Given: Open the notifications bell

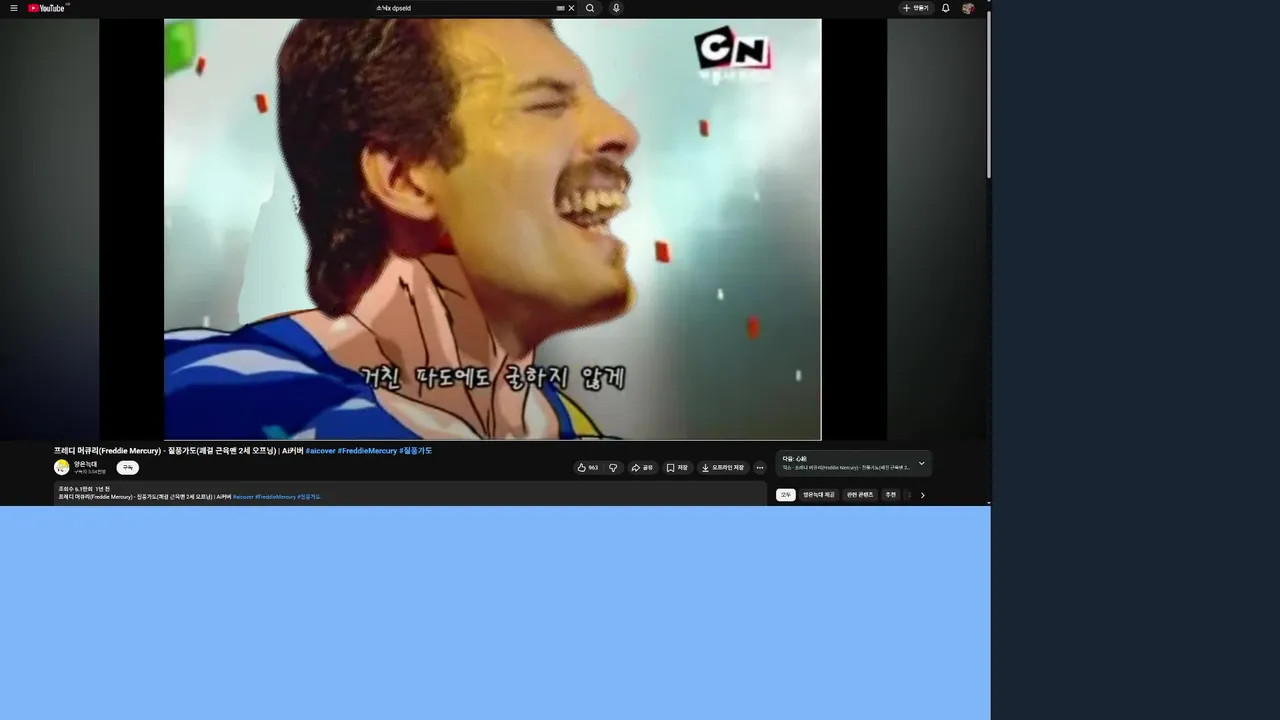Looking at the screenshot, I should click(945, 8).
